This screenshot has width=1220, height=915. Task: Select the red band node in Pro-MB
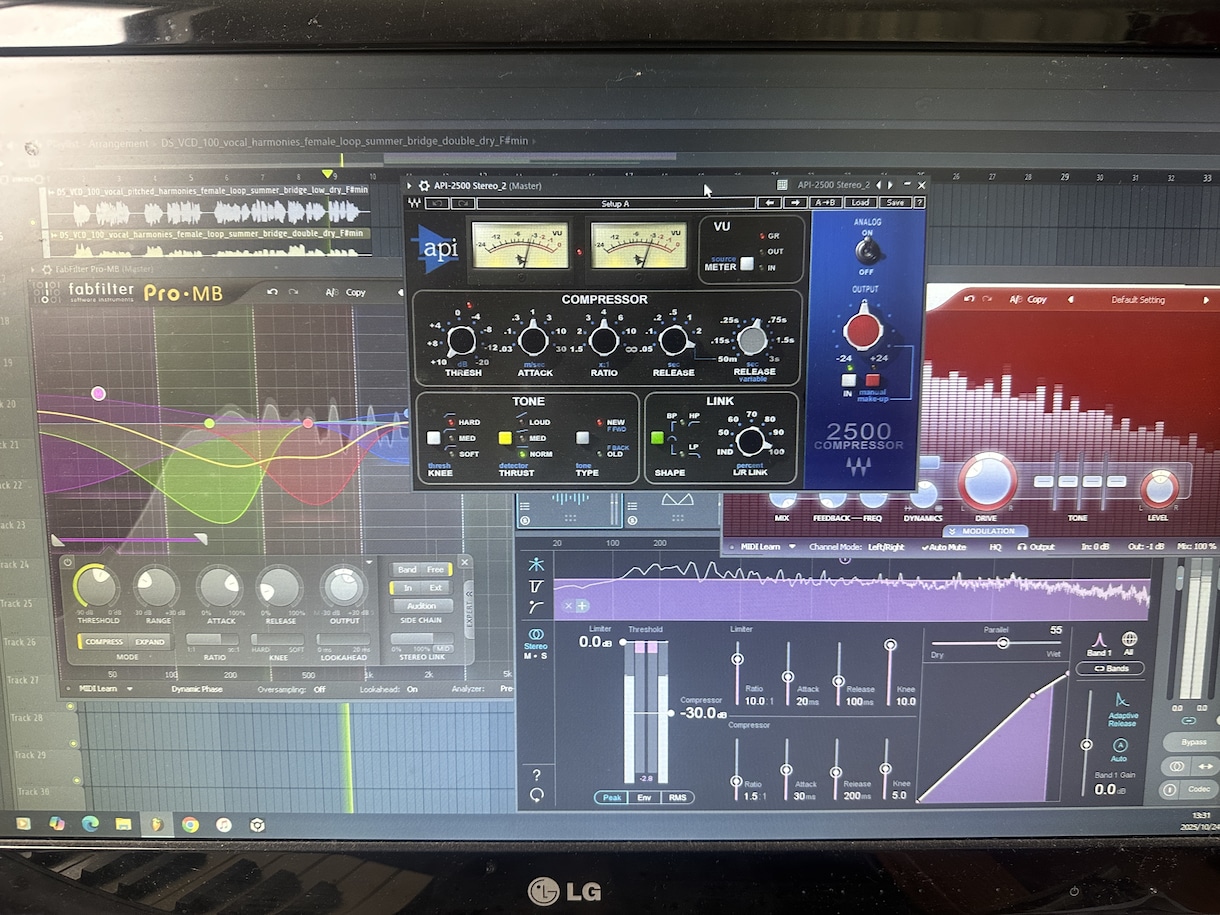(308, 423)
